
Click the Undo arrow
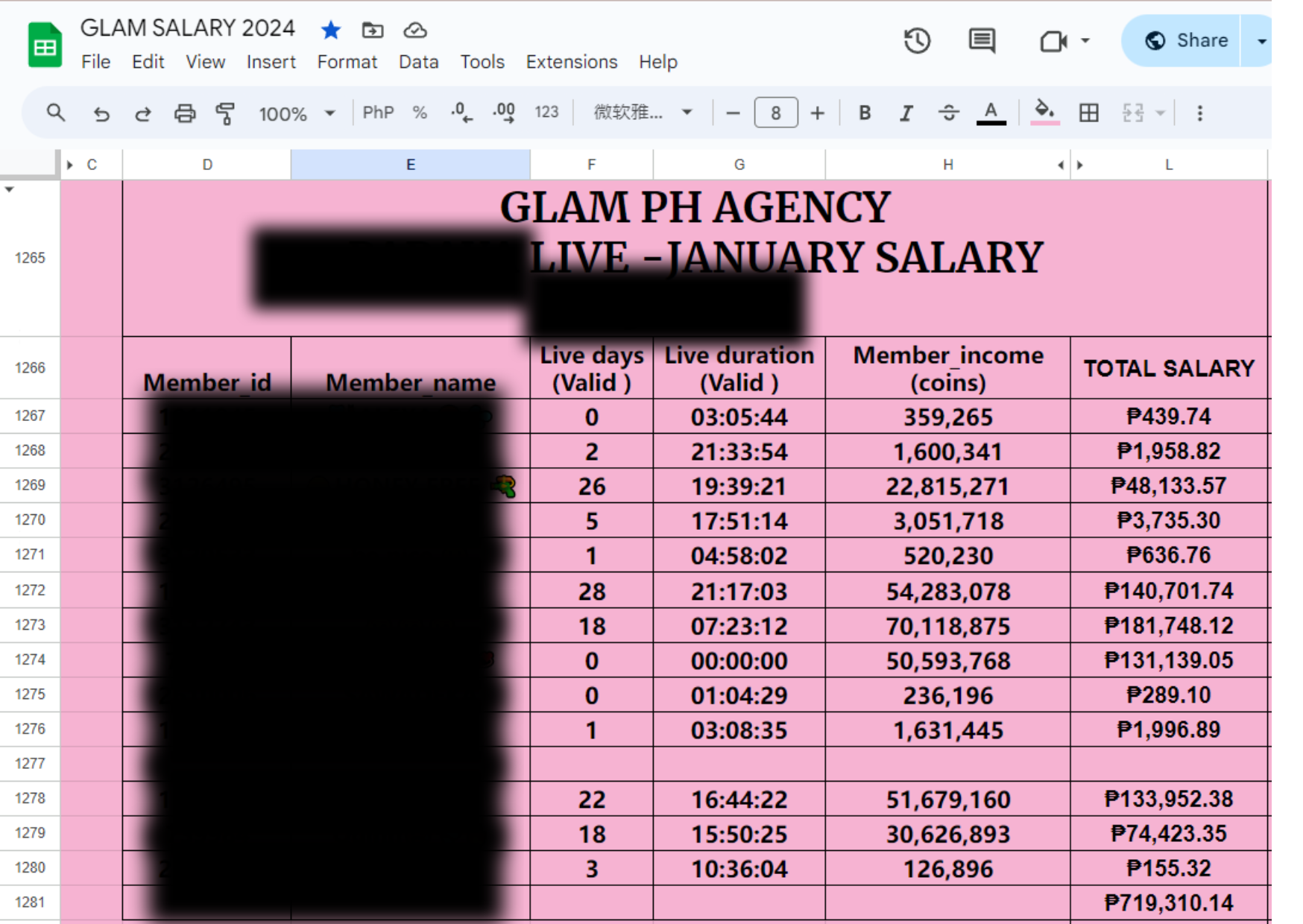(x=101, y=113)
